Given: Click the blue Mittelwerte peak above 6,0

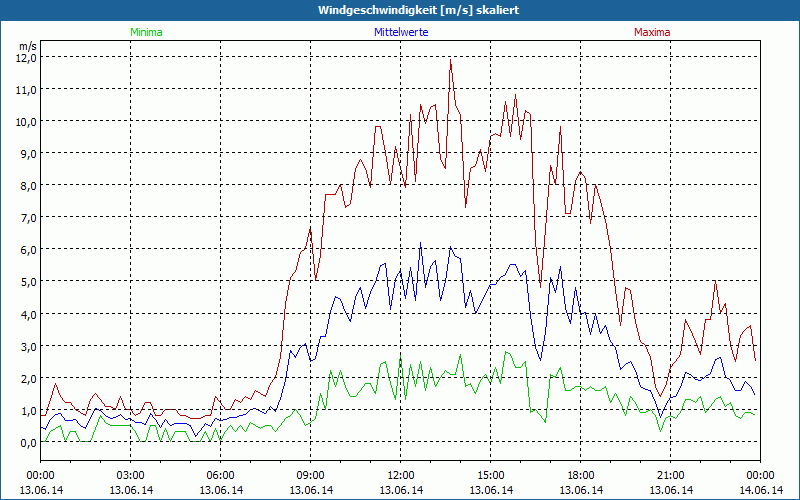Looking at the screenshot, I should [x=420, y=244].
